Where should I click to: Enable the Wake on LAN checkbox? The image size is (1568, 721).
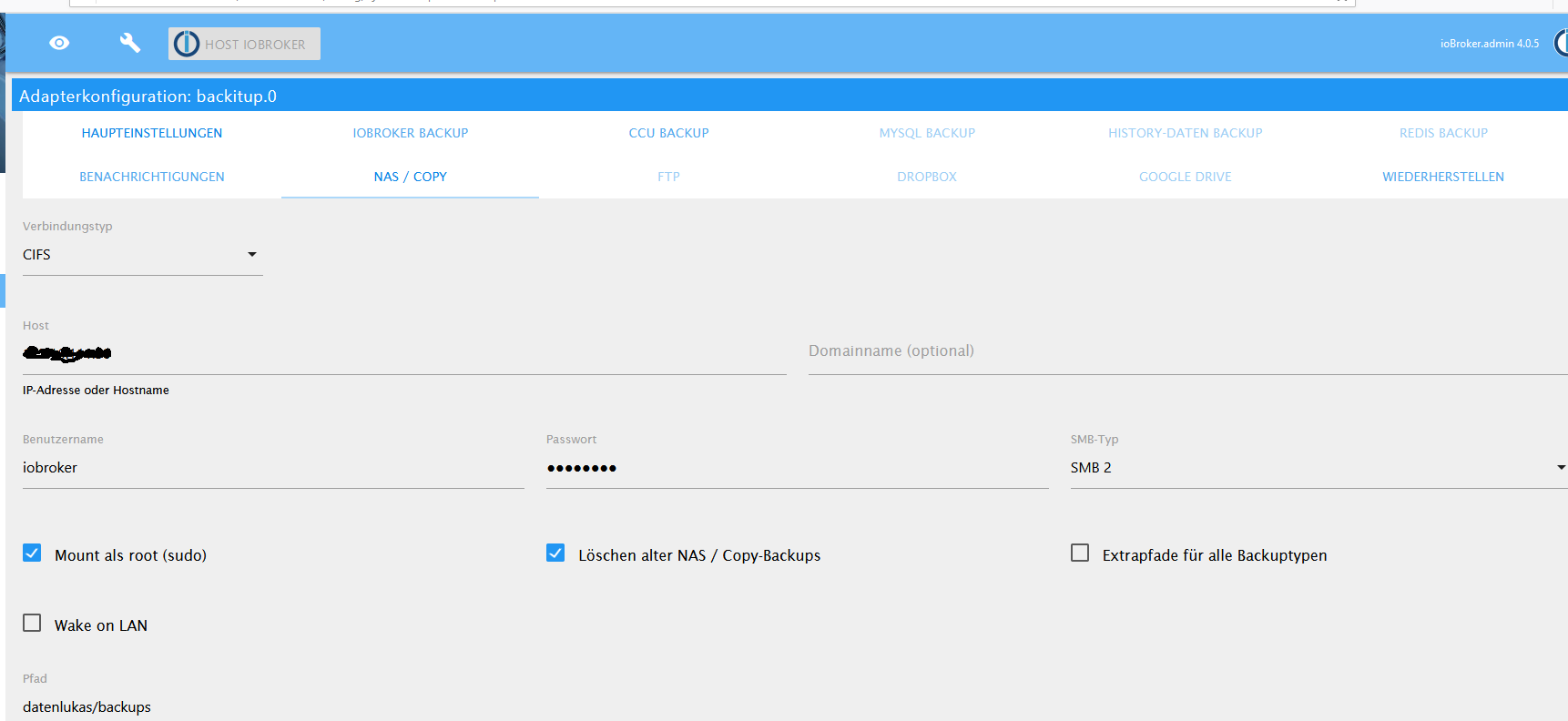click(32, 624)
